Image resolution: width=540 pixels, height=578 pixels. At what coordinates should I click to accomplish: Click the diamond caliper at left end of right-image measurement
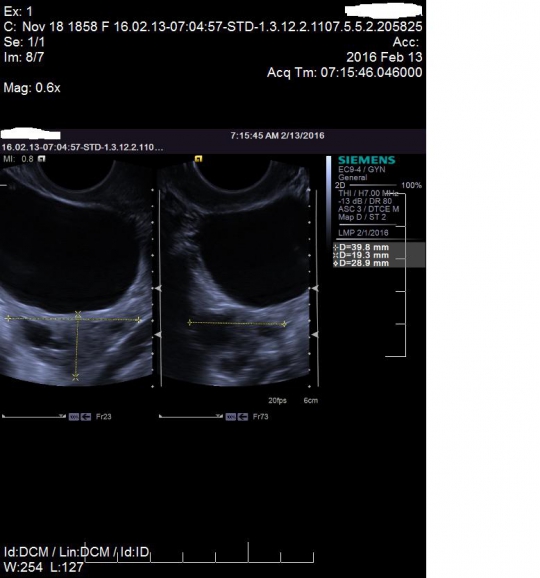point(189,323)
